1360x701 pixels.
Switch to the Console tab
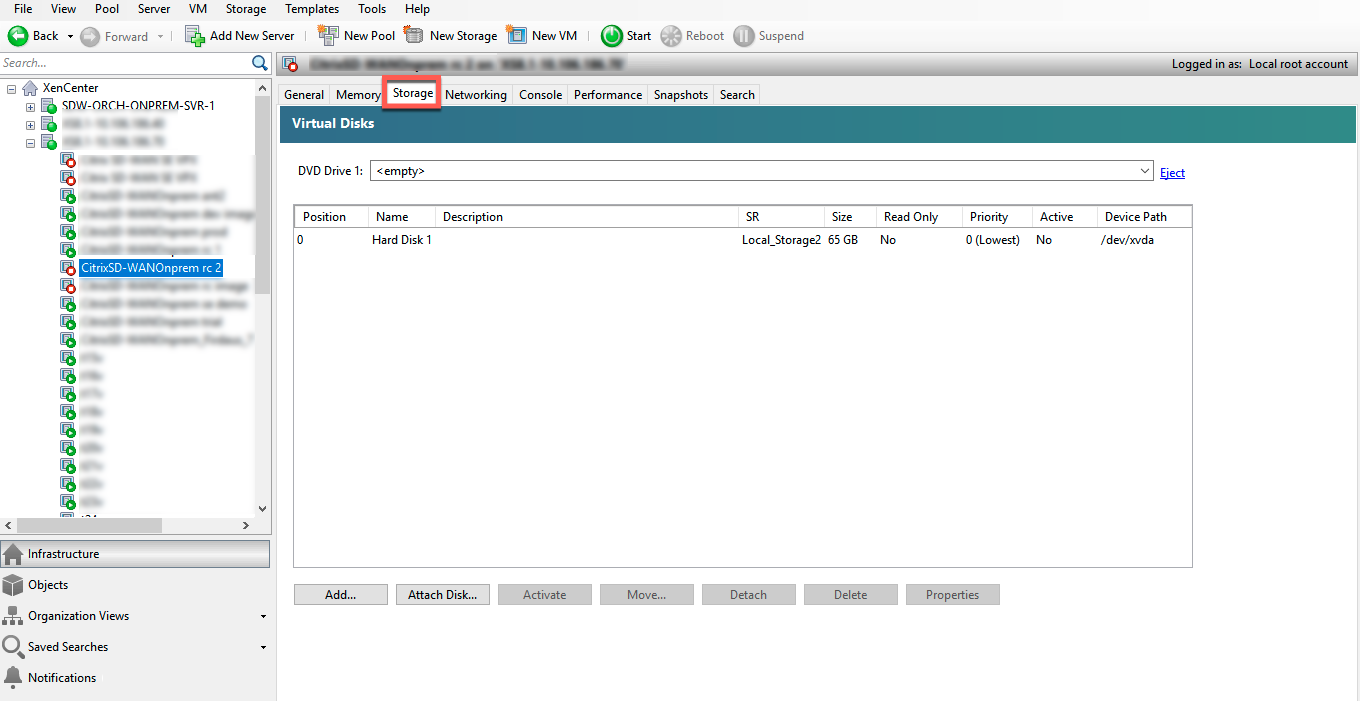point(540,95)
